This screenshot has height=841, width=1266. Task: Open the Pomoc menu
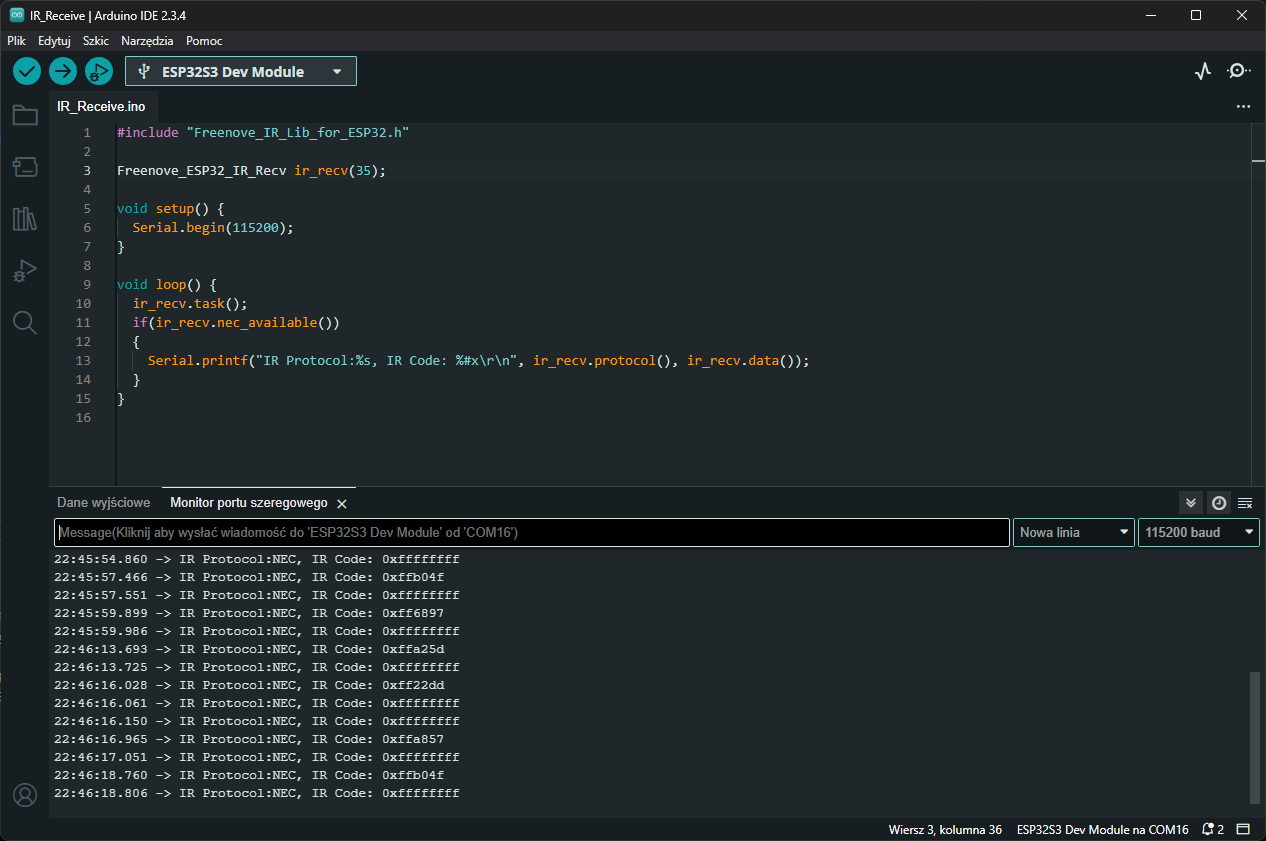pyautogui.click(x=204, y=41)
